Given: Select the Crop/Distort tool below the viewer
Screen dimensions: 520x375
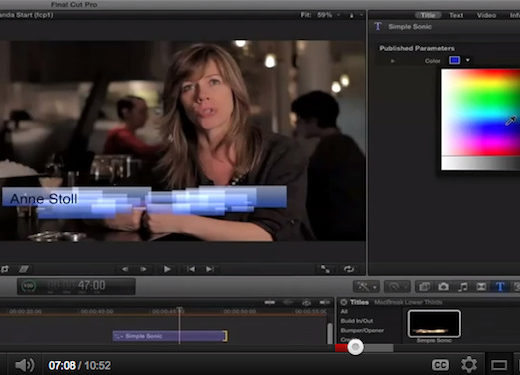Looking at the screenshot, I should [24, 269].
